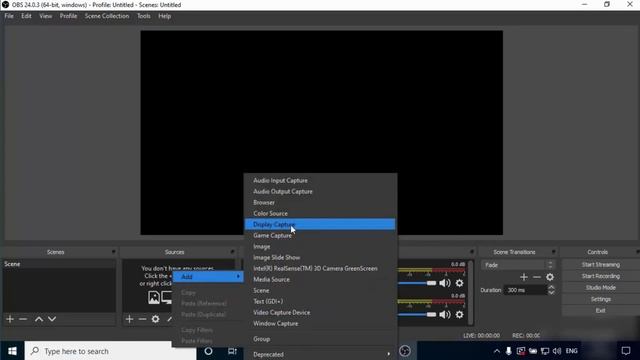Open transition properties gear icon

[x=550, y=277]
